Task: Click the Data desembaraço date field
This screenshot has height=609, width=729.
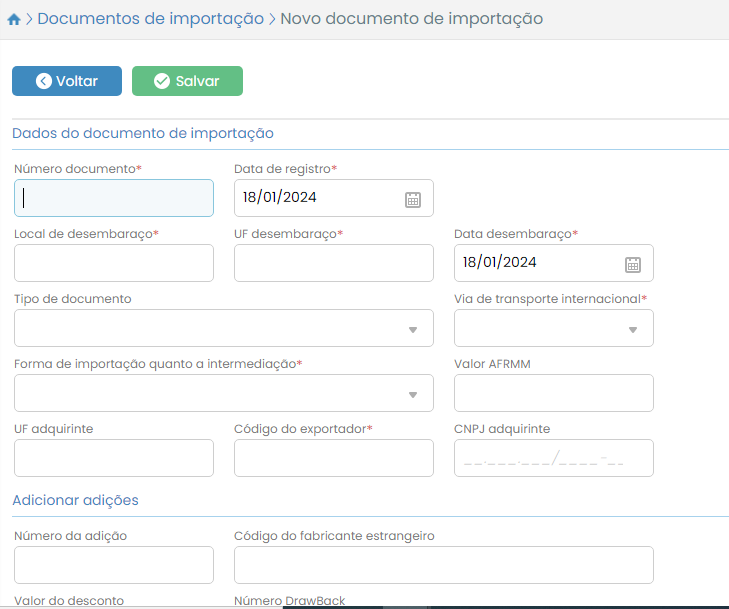Action: (538, 263)
